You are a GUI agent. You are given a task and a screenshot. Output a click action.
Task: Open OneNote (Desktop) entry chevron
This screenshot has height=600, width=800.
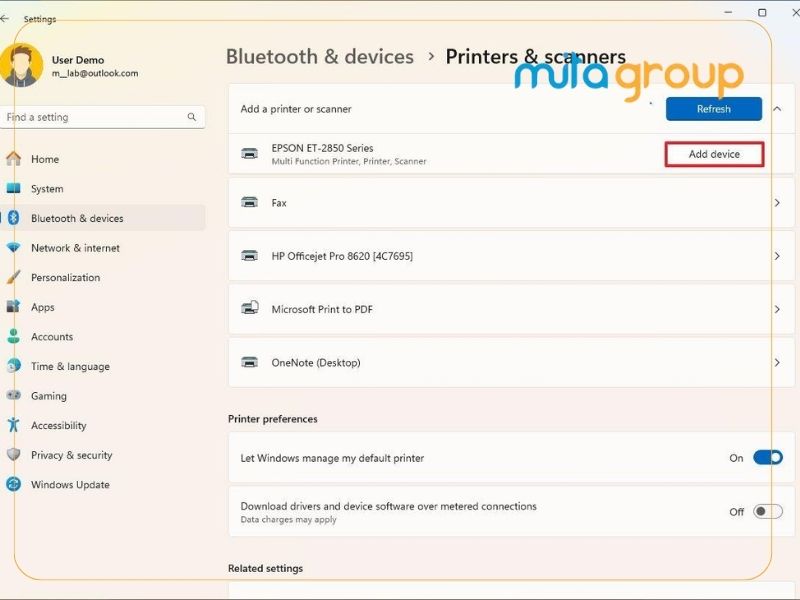pyautogui.click(x=777, y=362)
